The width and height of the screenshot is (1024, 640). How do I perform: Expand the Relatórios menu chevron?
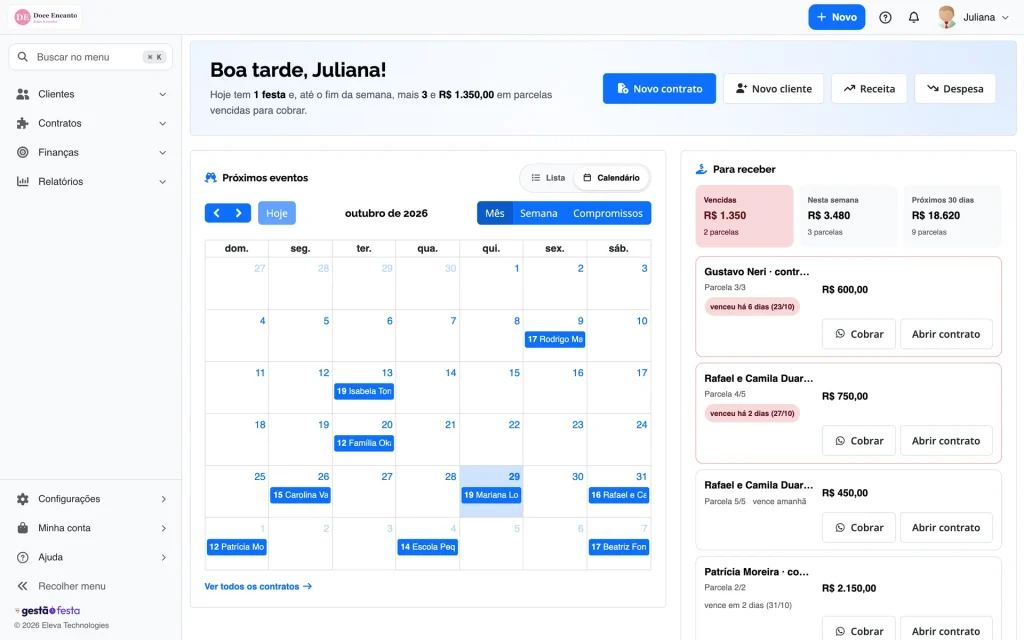click(163, 182)
